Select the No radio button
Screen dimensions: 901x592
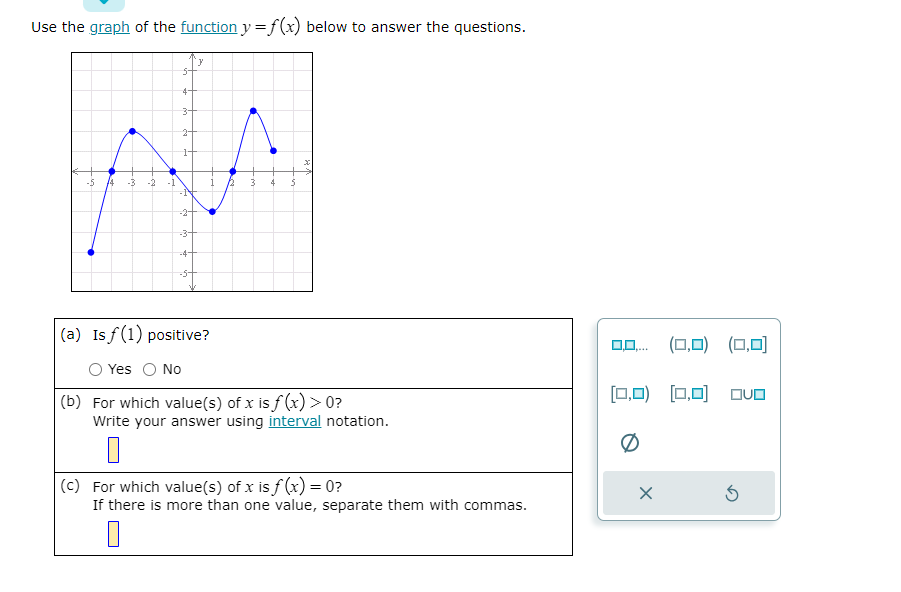(148, 369)
